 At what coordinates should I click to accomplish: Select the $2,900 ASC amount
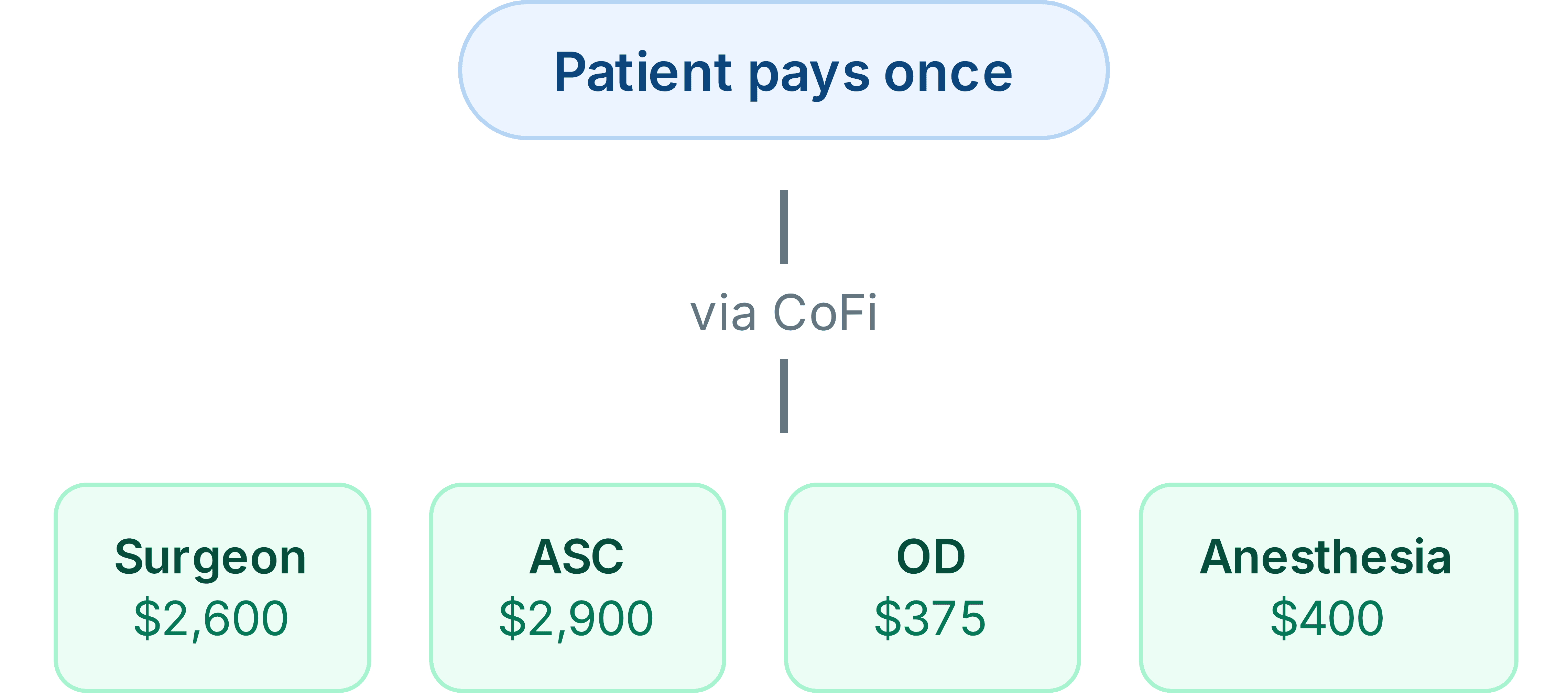576,619
